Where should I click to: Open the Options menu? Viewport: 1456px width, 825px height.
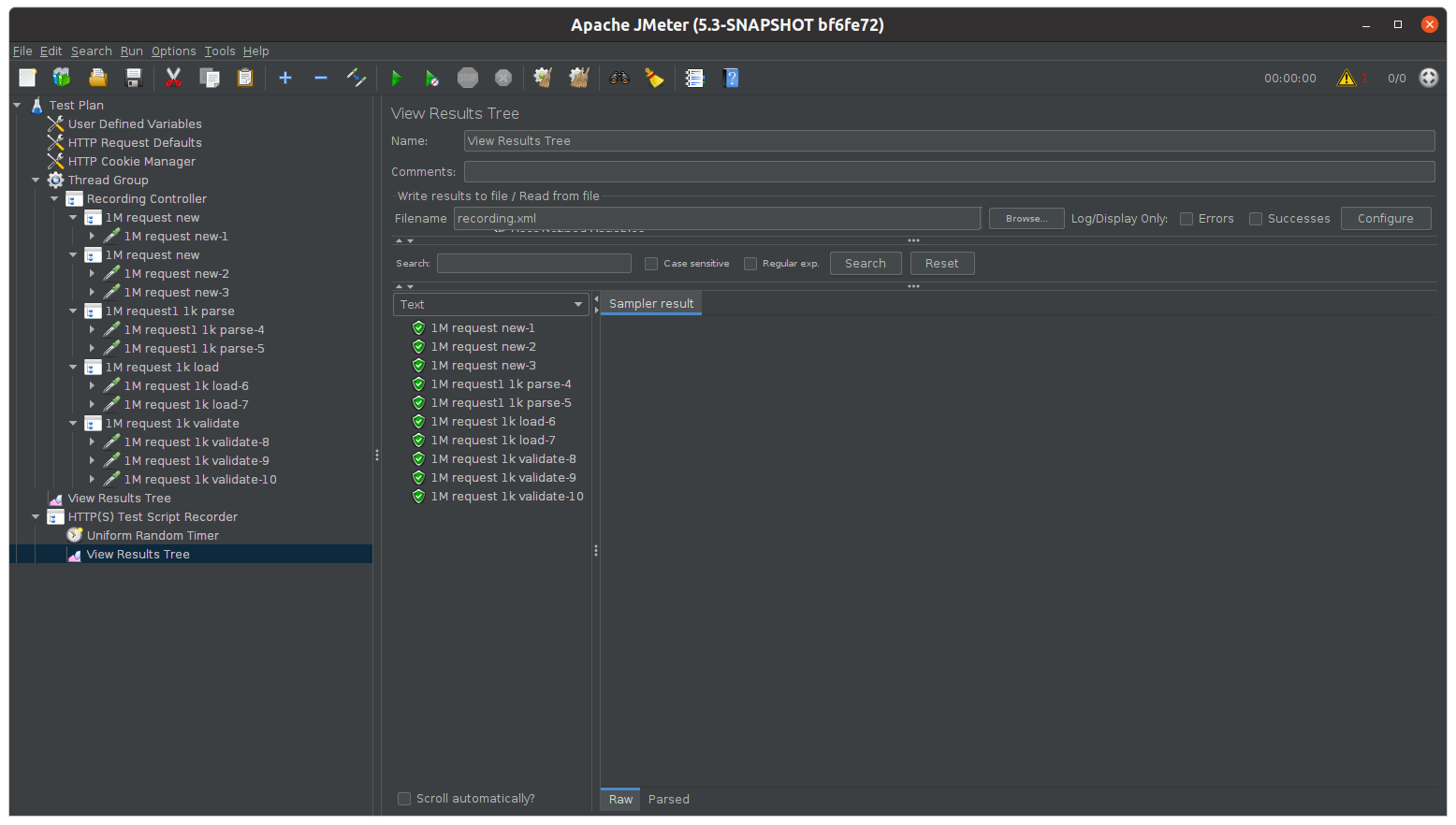pos(173,51)
